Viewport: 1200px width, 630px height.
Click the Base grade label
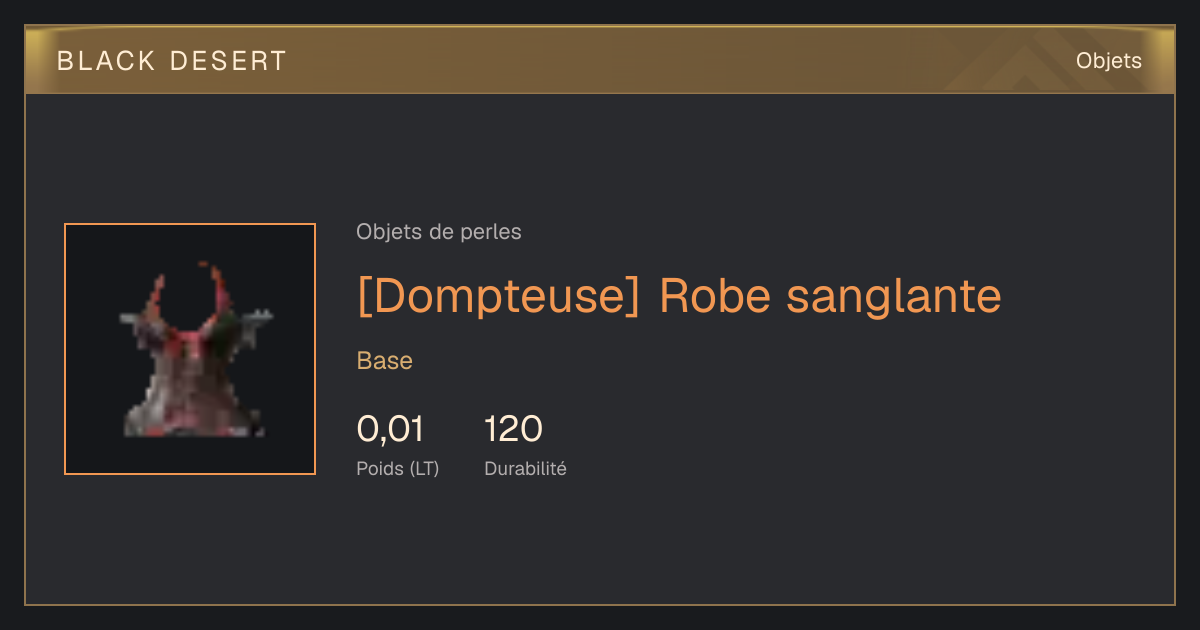385,361
